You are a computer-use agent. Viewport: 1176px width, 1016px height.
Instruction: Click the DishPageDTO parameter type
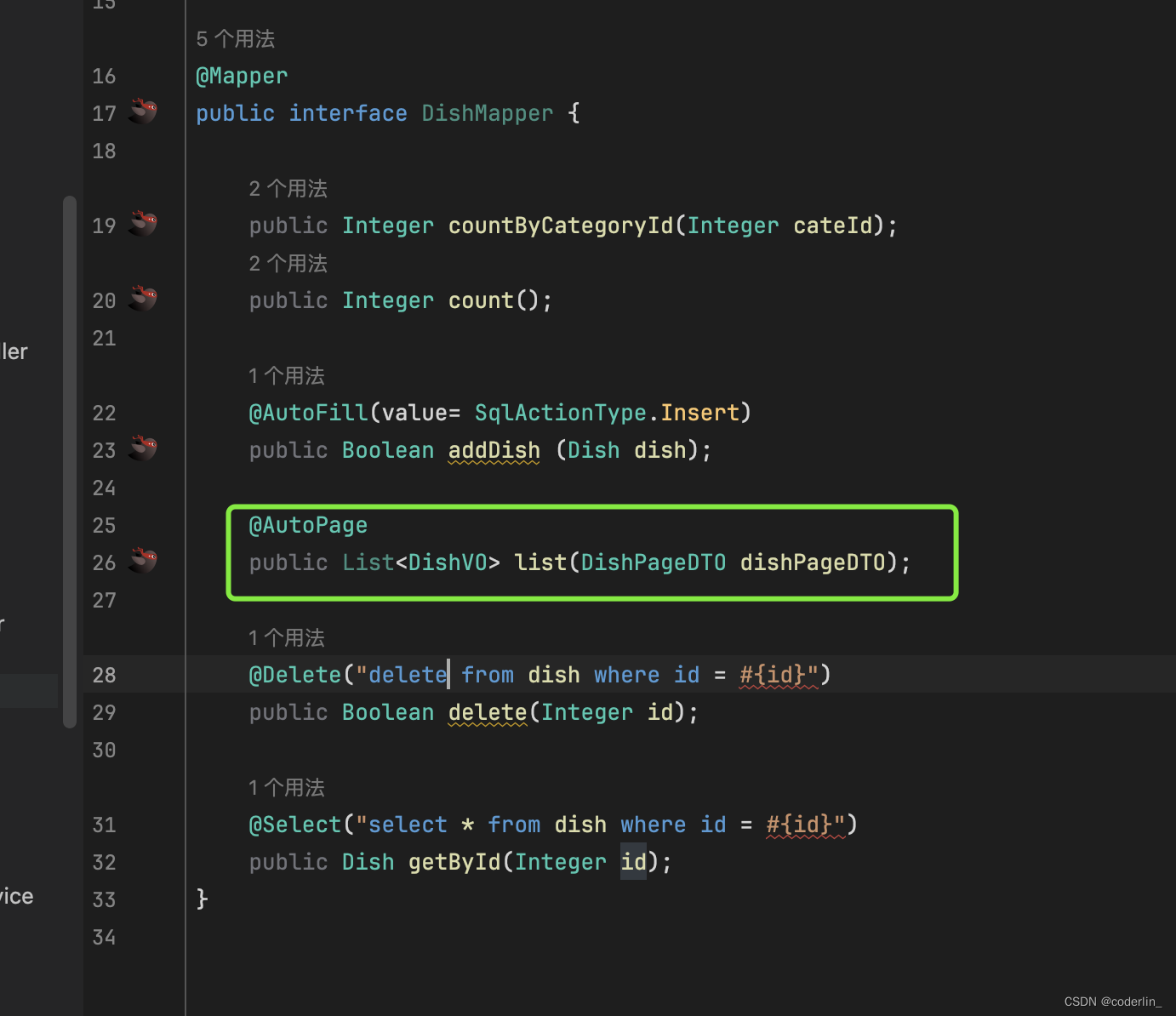pyautogui.click(x=654, y=562)
